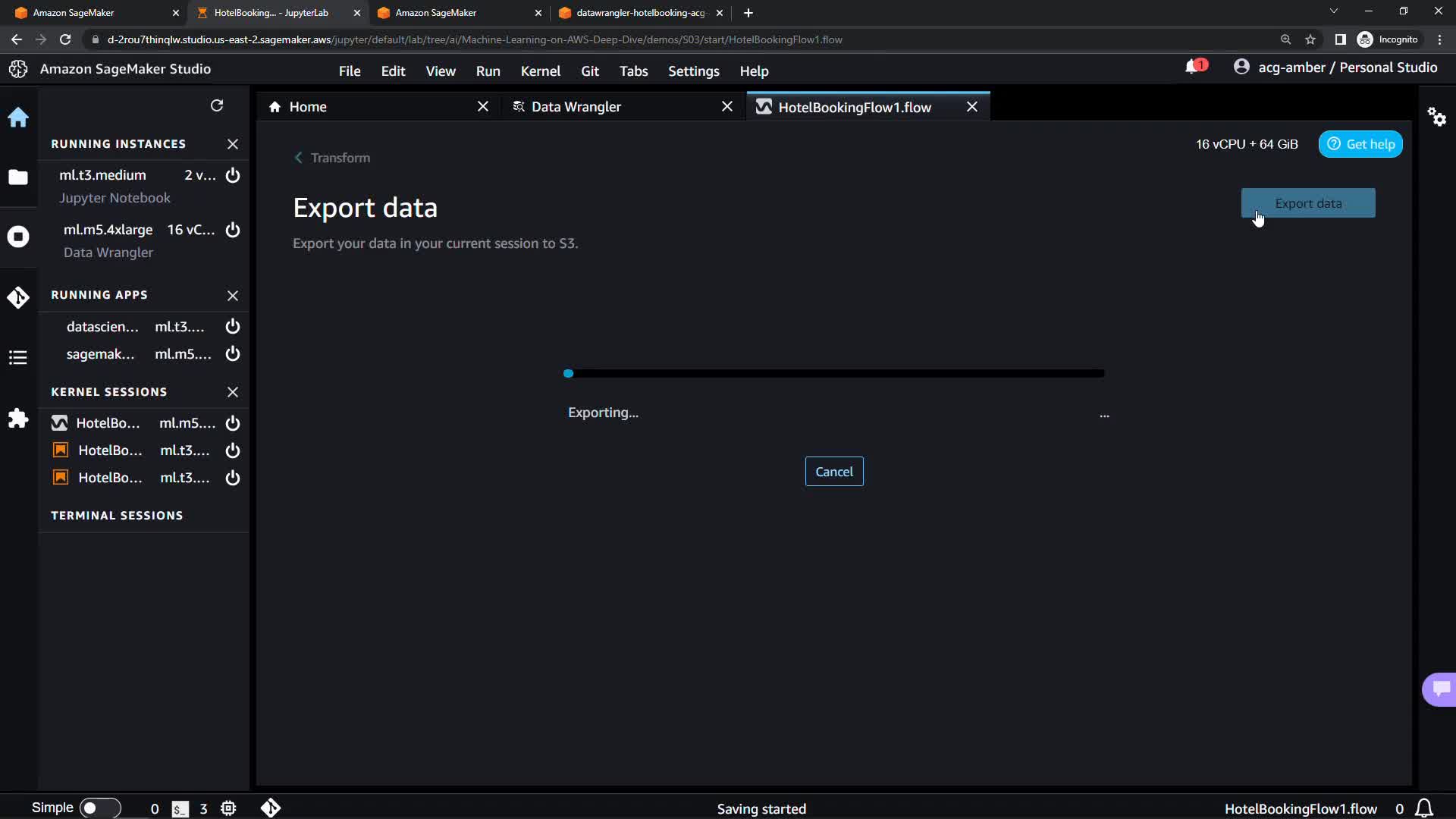Shut down ml.m5.4xlarge Data Wrangler instance
Screen dimensions: 1456x819
click(x=233, y=230)
